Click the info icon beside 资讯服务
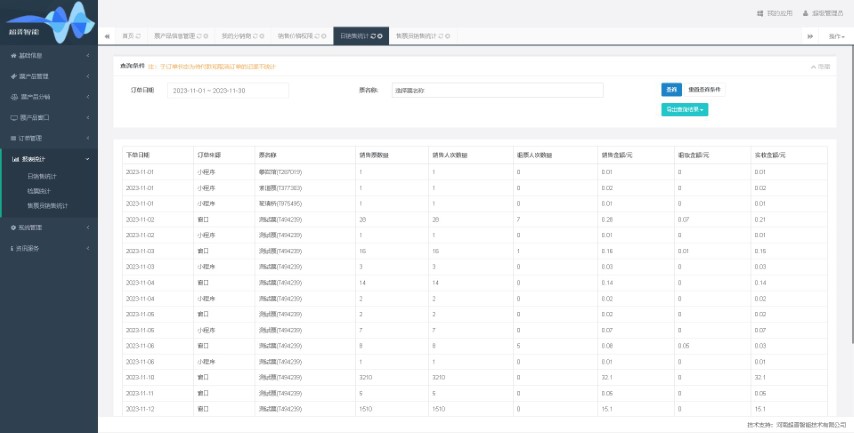 (x=12, y=248)
